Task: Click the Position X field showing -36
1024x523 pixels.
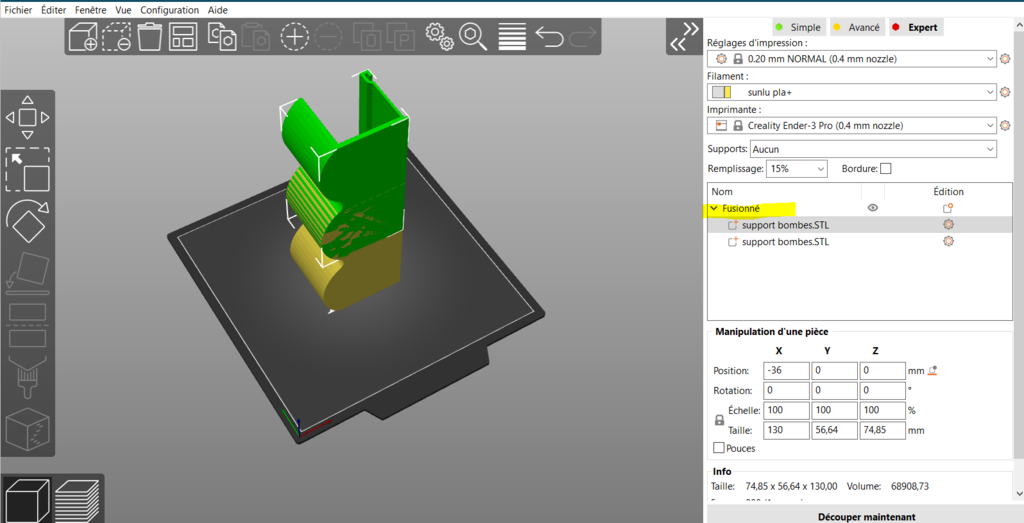Action: [x=786, y=370]
